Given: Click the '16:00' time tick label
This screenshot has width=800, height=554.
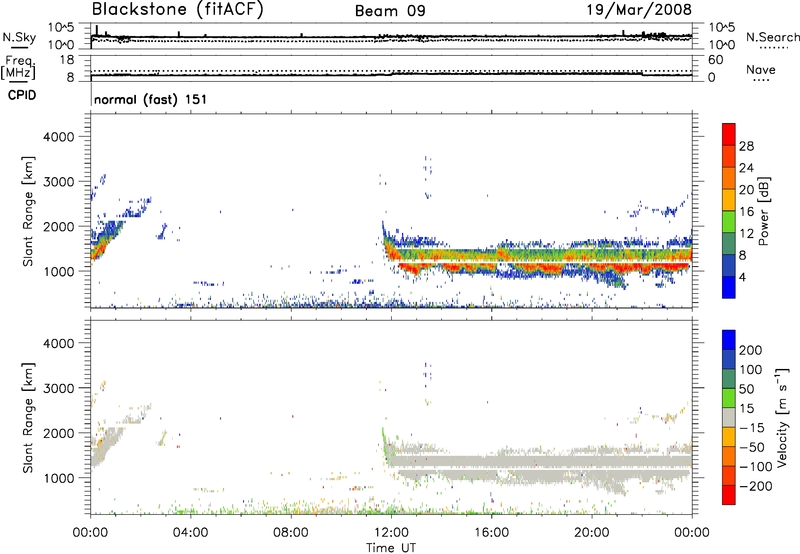Looking at the screenshot, I should [x=491, y=533].
